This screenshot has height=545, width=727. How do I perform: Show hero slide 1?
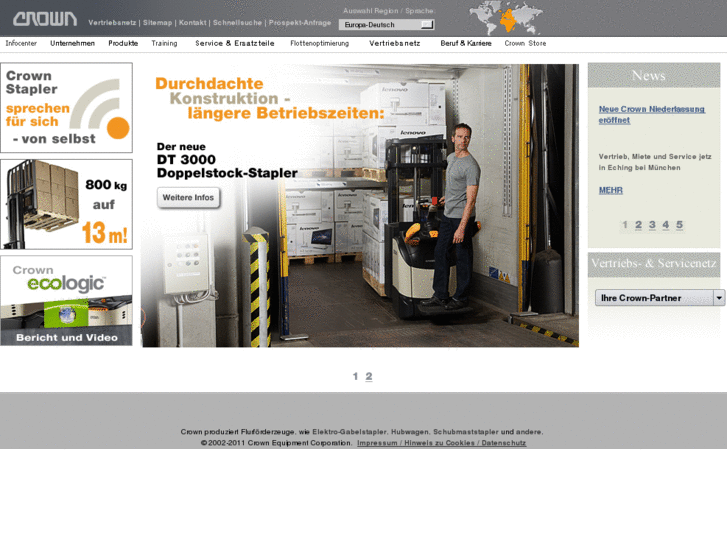click(355, 376)
